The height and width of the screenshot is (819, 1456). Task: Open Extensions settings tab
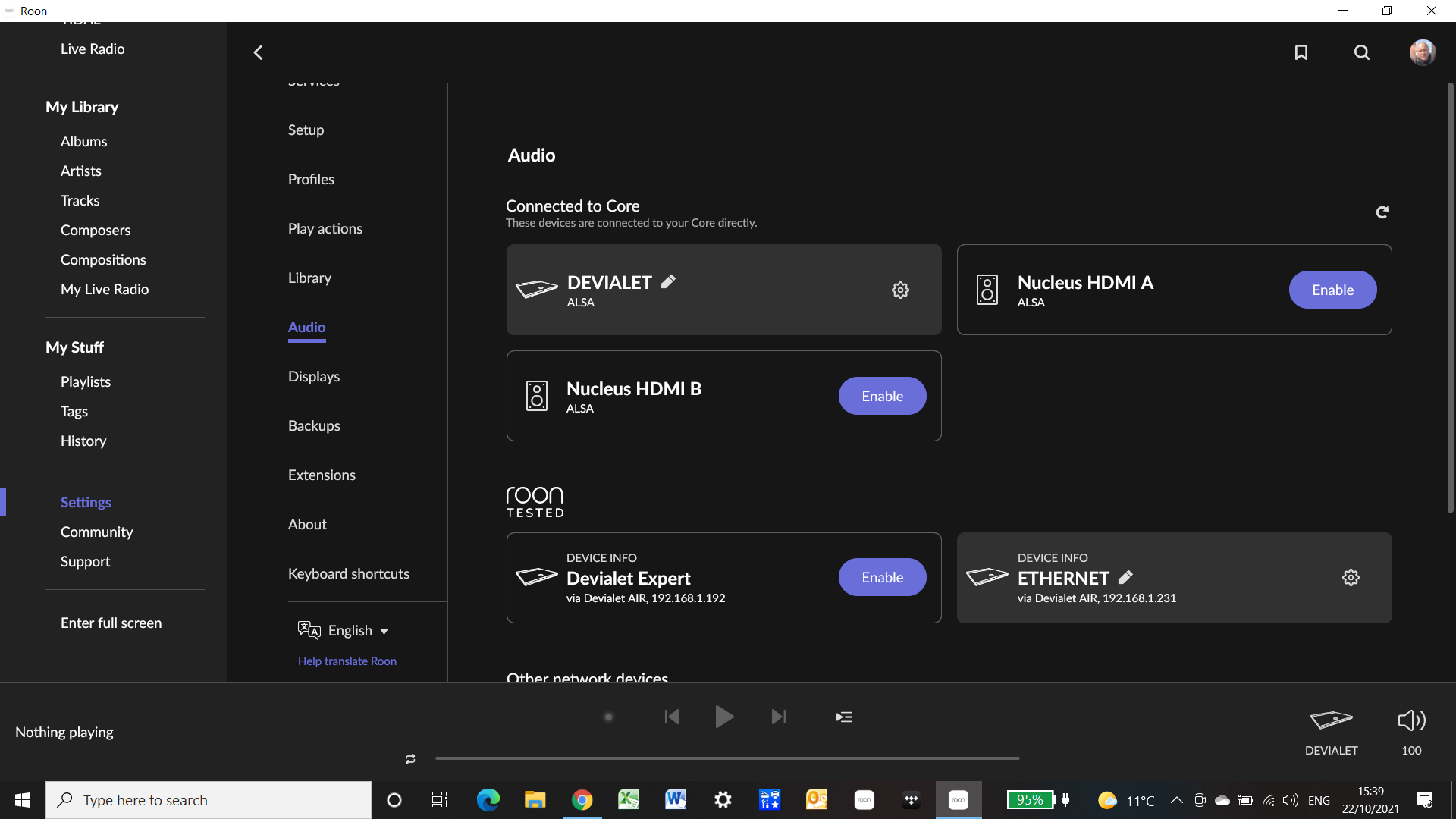tap(322, 475)
